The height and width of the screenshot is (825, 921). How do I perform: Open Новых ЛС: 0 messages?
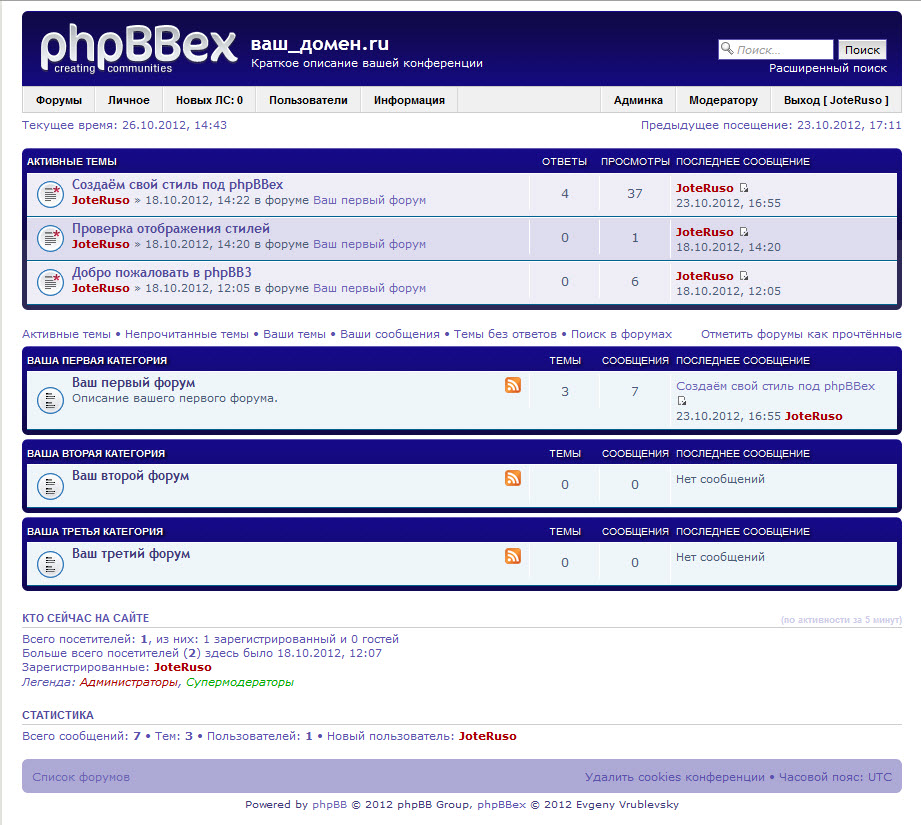209,100
